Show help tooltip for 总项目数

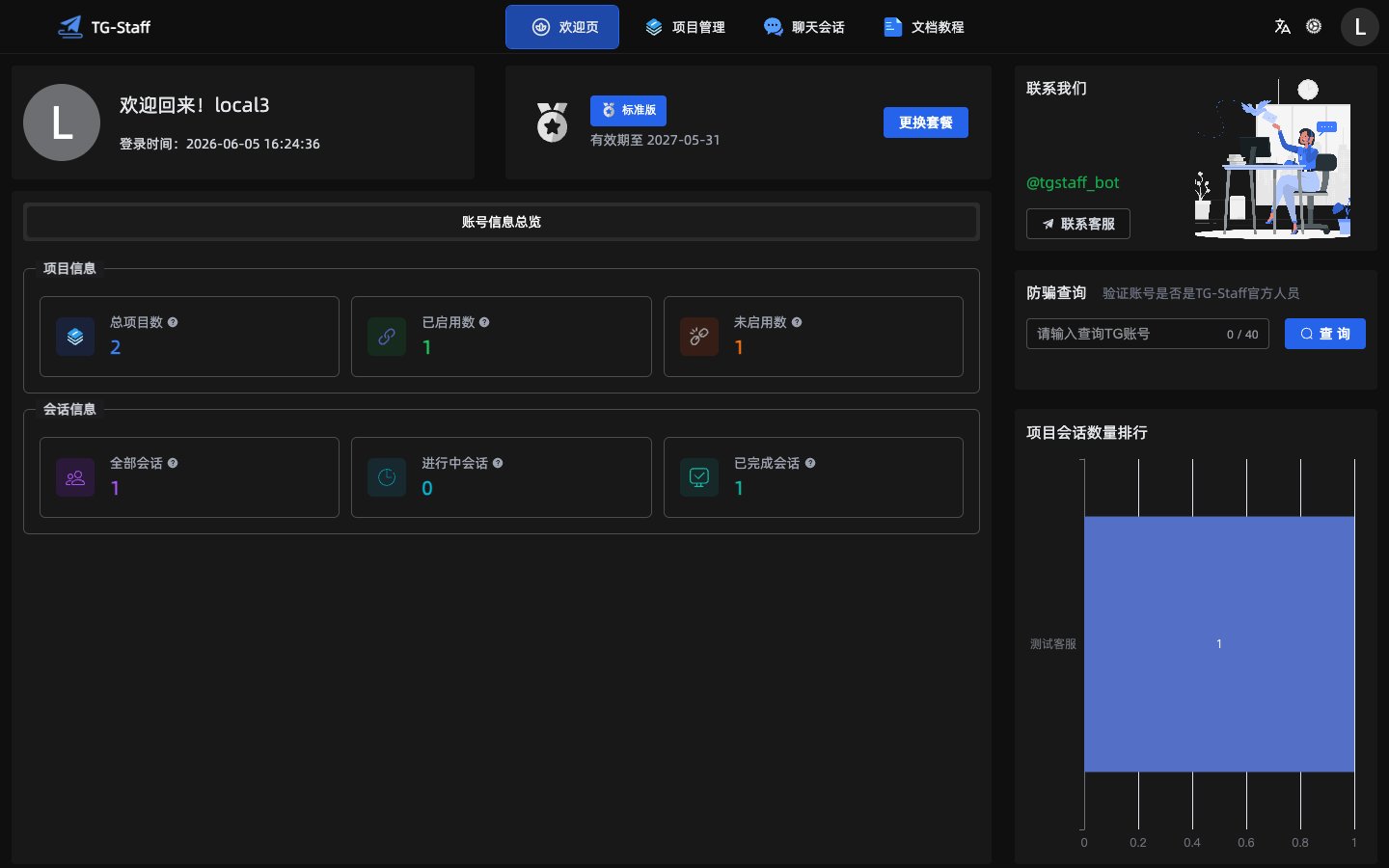173,322
